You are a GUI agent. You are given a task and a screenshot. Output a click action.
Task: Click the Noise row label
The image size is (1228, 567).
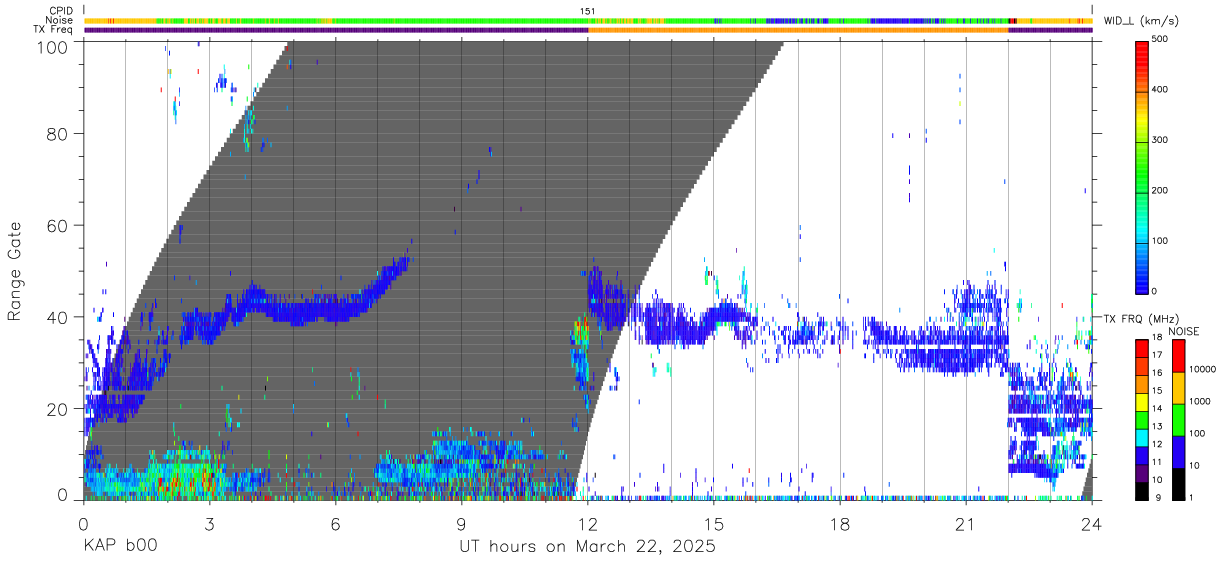pos(59,20)
